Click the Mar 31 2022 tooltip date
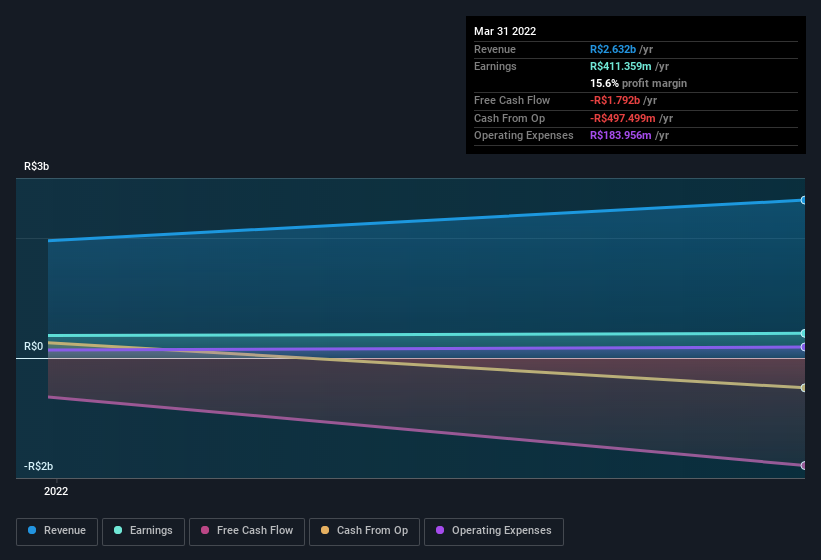The width and height of the screenshot is (821, 560). click(x=505, y=31)
